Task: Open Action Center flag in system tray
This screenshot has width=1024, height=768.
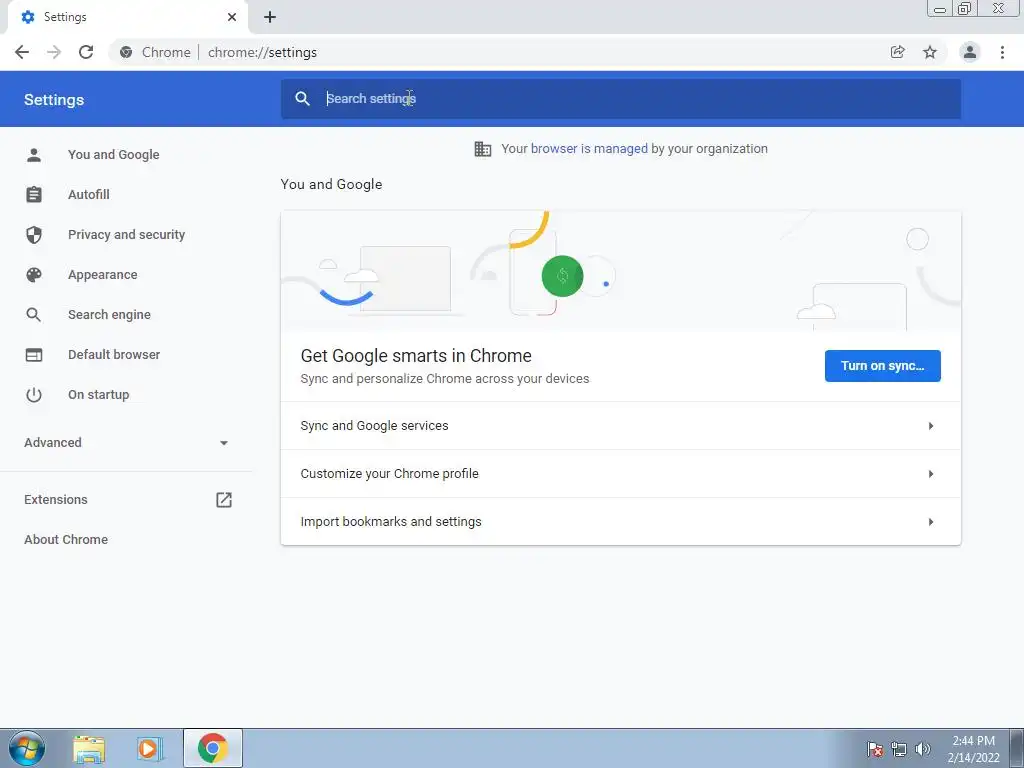Action: tap(875, 749)
